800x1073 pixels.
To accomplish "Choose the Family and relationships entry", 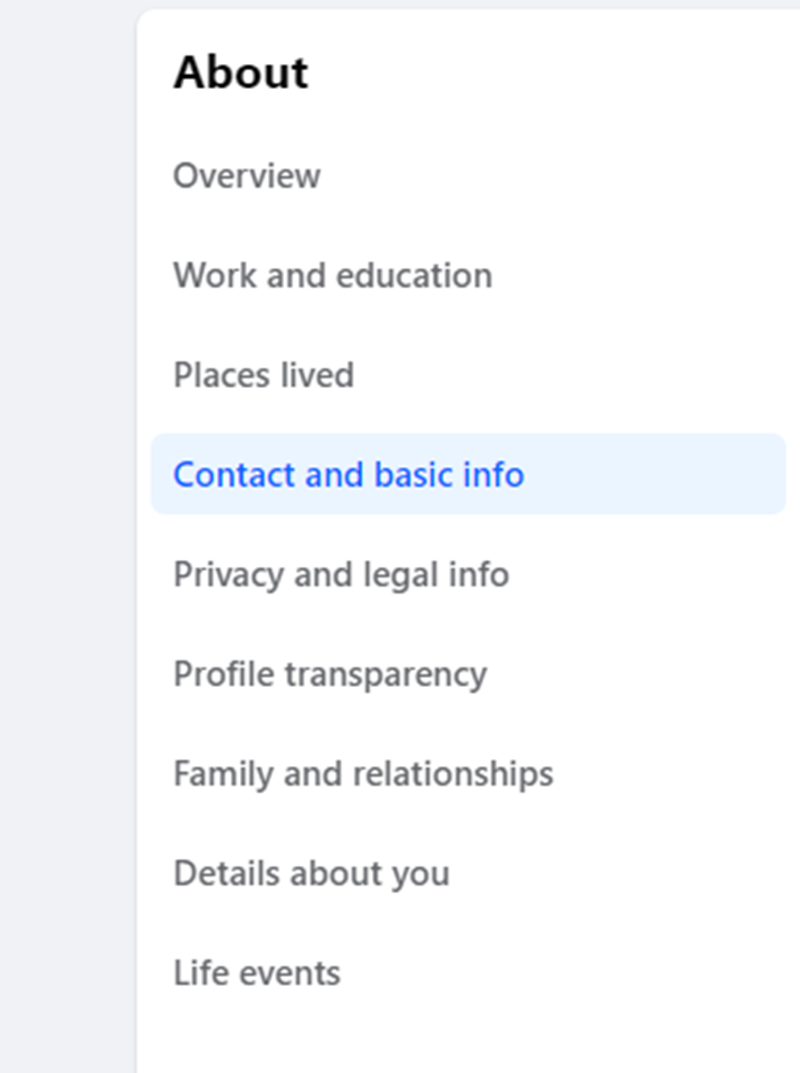I will [x=363, y=774].
